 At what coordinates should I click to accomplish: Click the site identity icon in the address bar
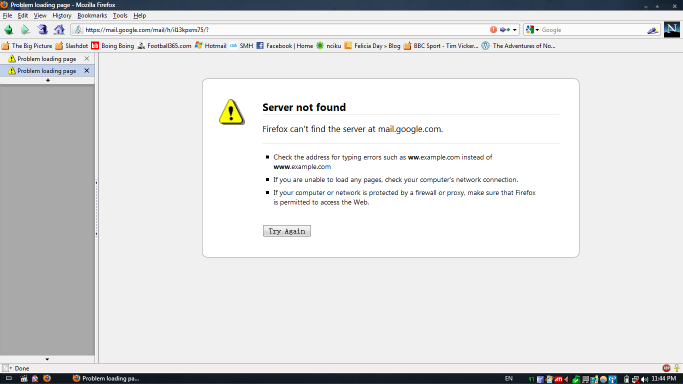[78, 30]
